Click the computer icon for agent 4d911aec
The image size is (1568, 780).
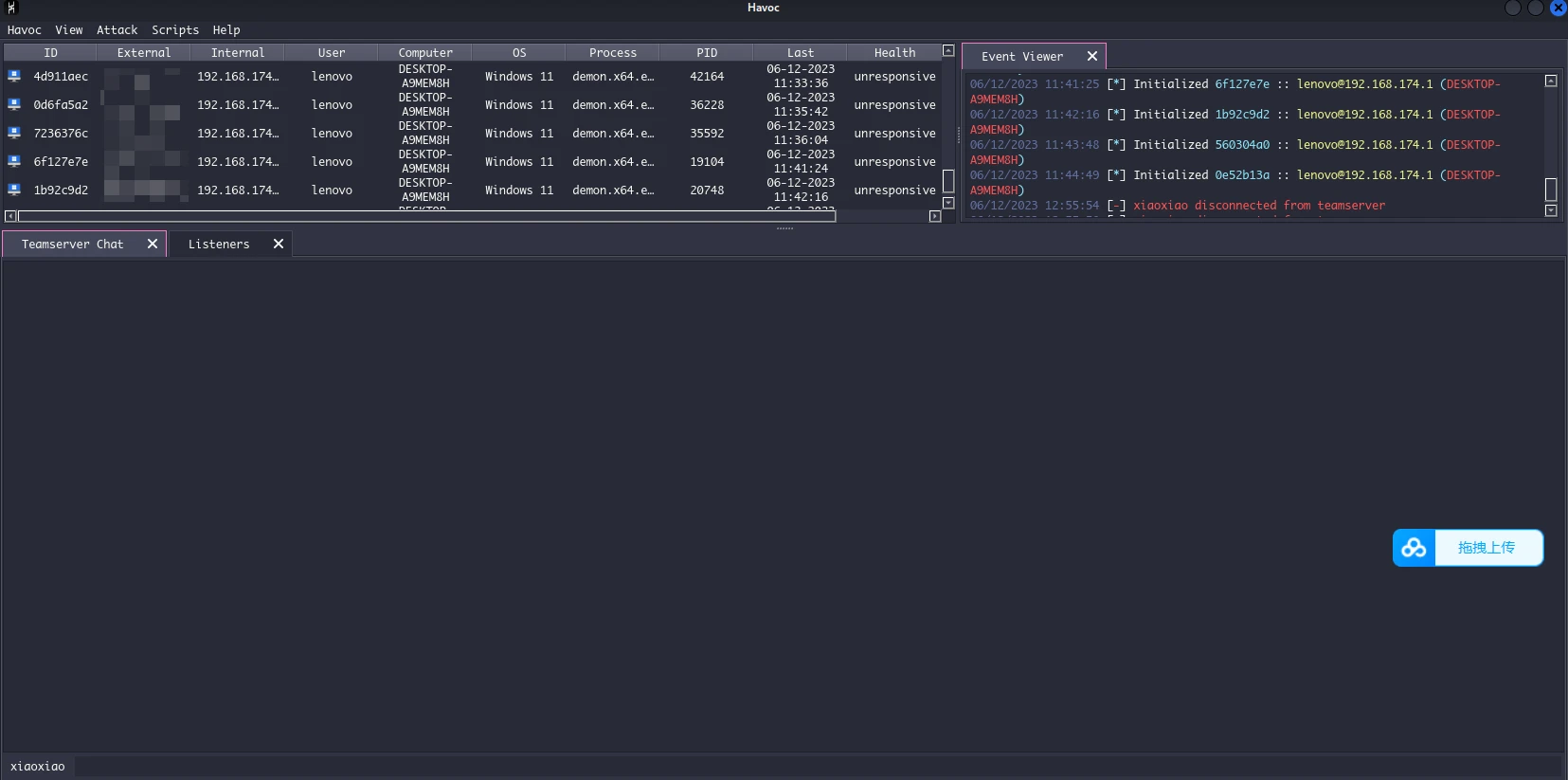[x=14, y=76]
